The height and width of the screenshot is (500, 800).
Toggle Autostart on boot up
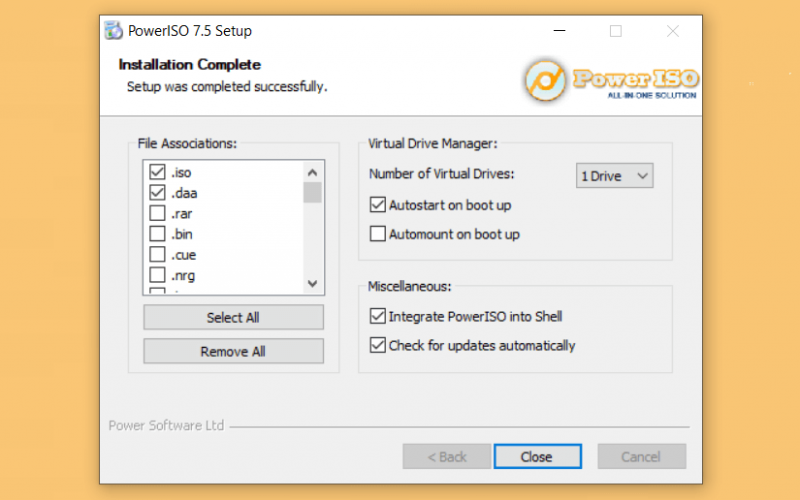point(378,205)
